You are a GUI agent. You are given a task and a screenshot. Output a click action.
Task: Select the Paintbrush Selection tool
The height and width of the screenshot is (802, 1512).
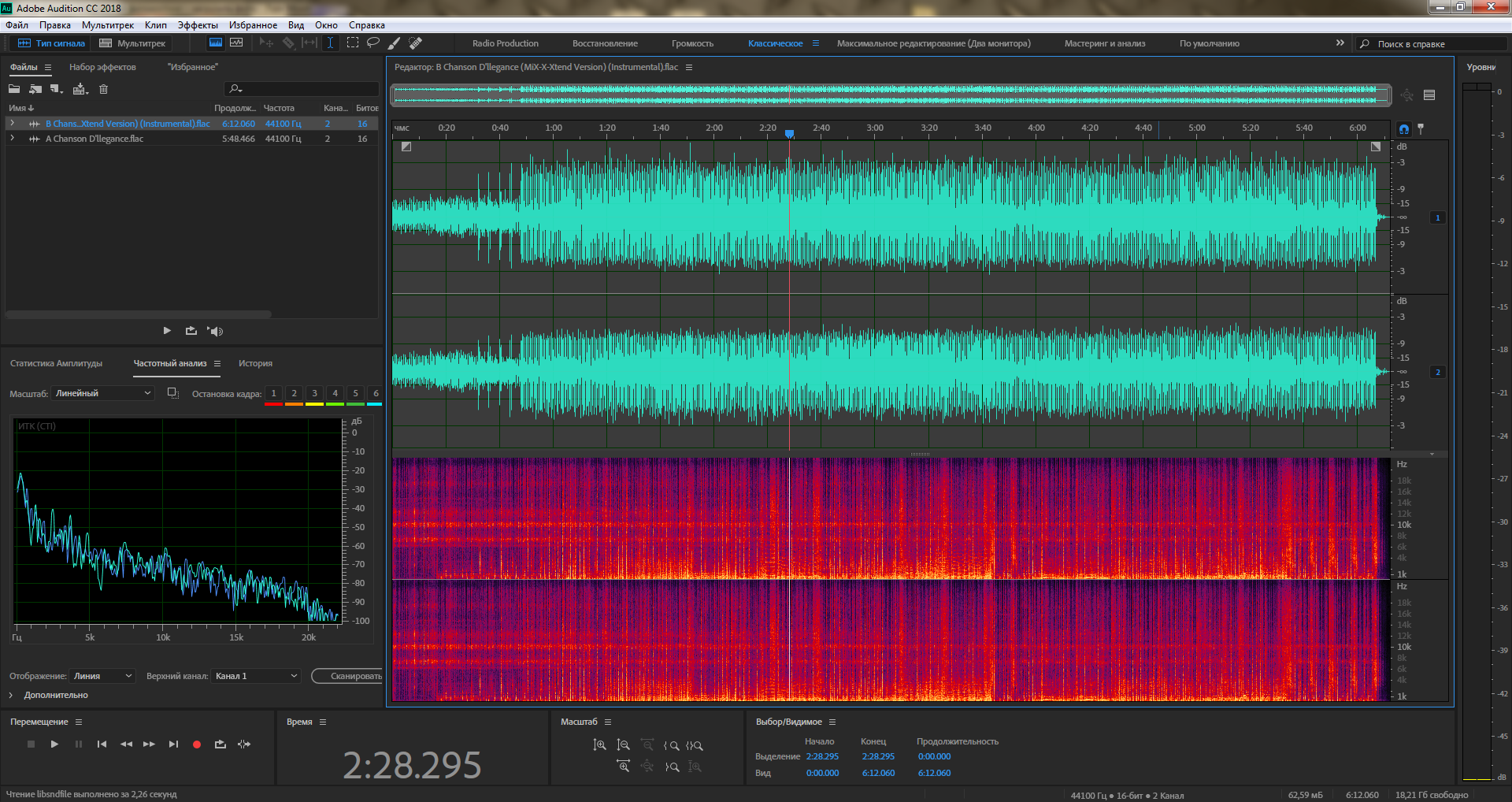pyautogui.click(x=395, y=43)
